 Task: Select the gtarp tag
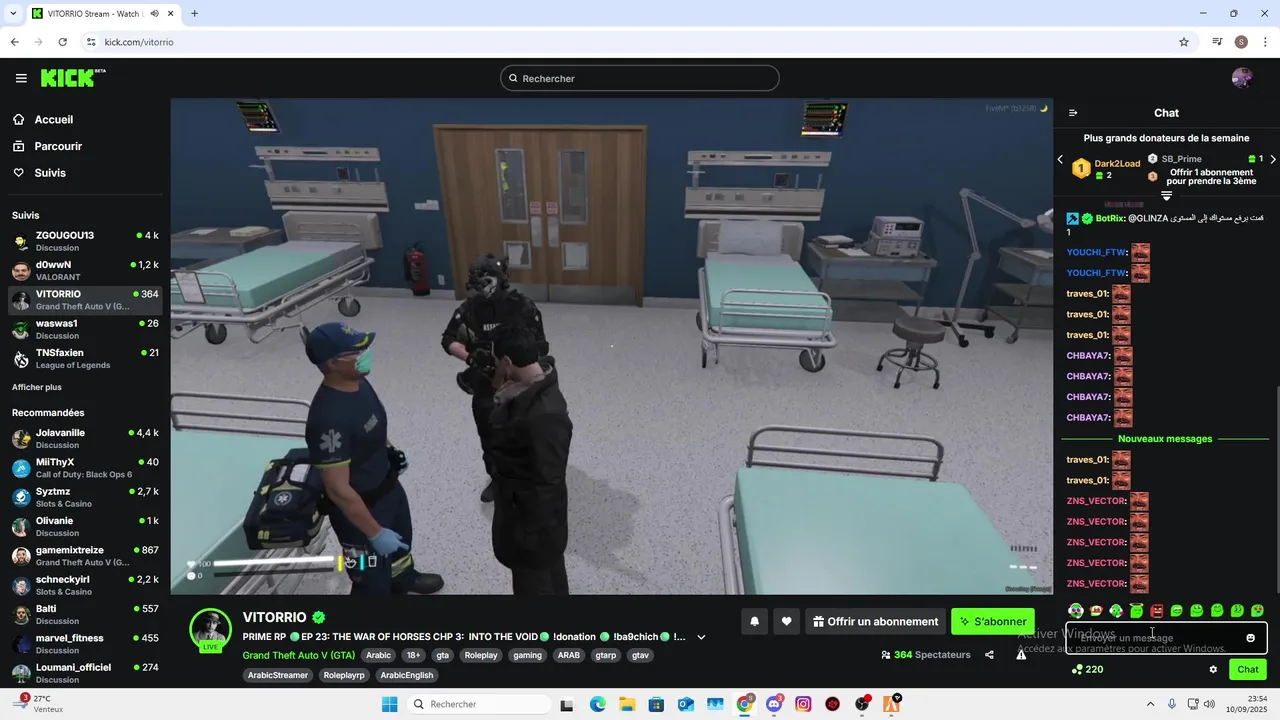click(606, 656)
